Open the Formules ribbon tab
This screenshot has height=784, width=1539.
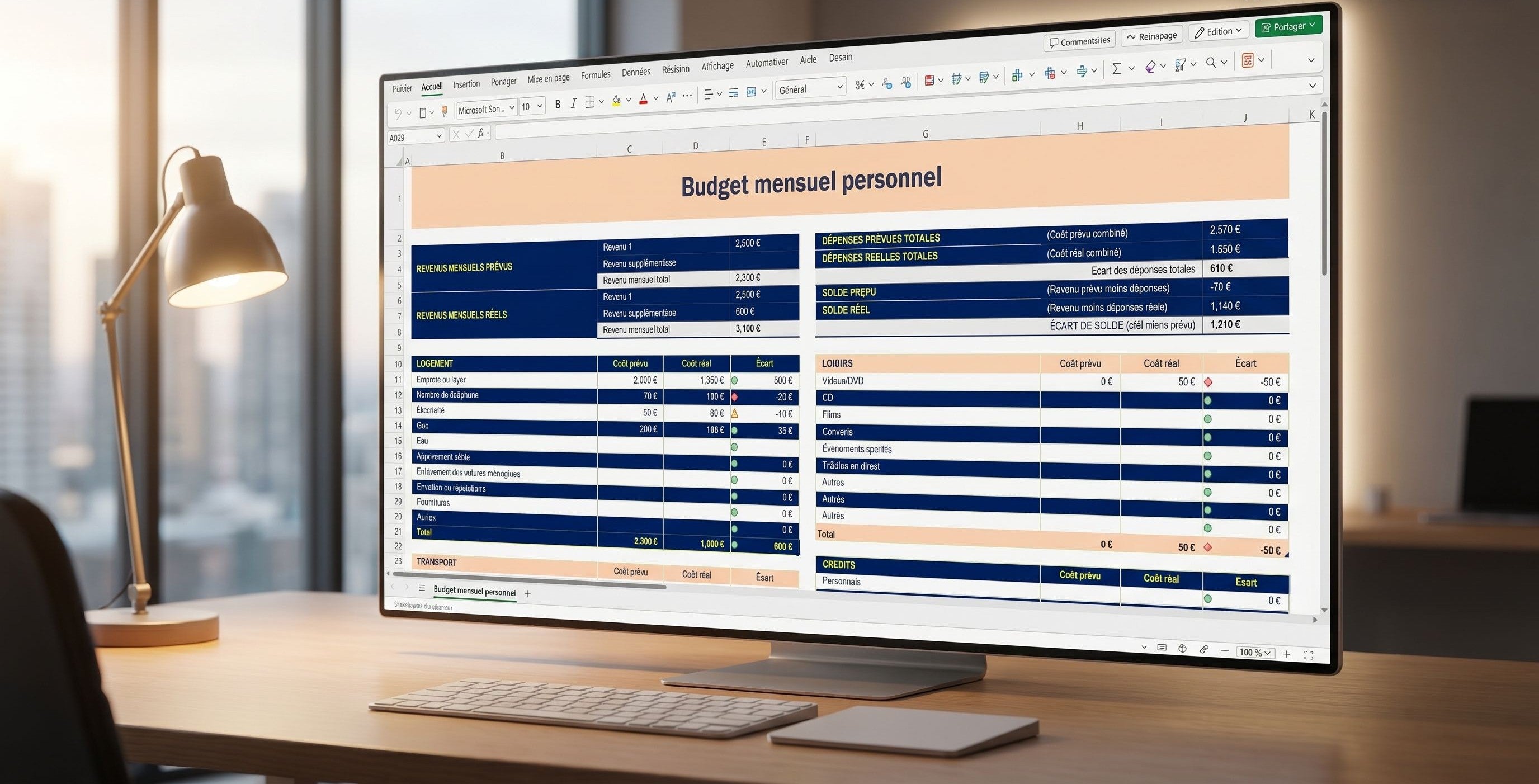pos(595,75)
